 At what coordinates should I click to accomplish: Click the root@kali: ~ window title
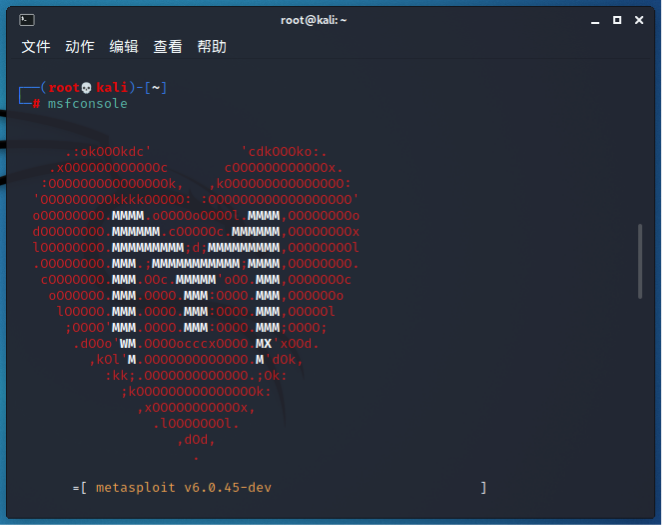coord(314,20)
